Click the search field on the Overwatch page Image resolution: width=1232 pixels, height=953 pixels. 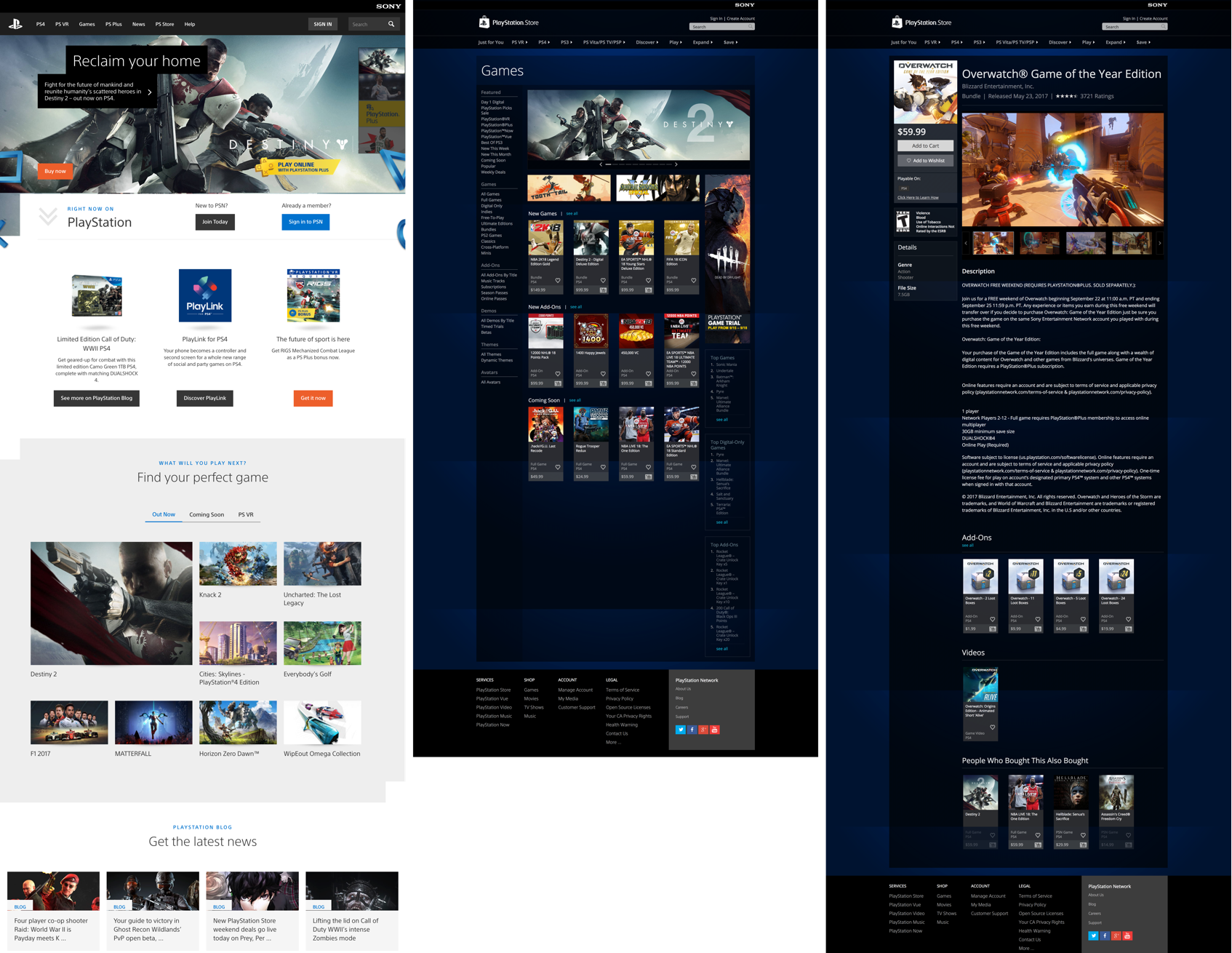tap(1135, 27)
